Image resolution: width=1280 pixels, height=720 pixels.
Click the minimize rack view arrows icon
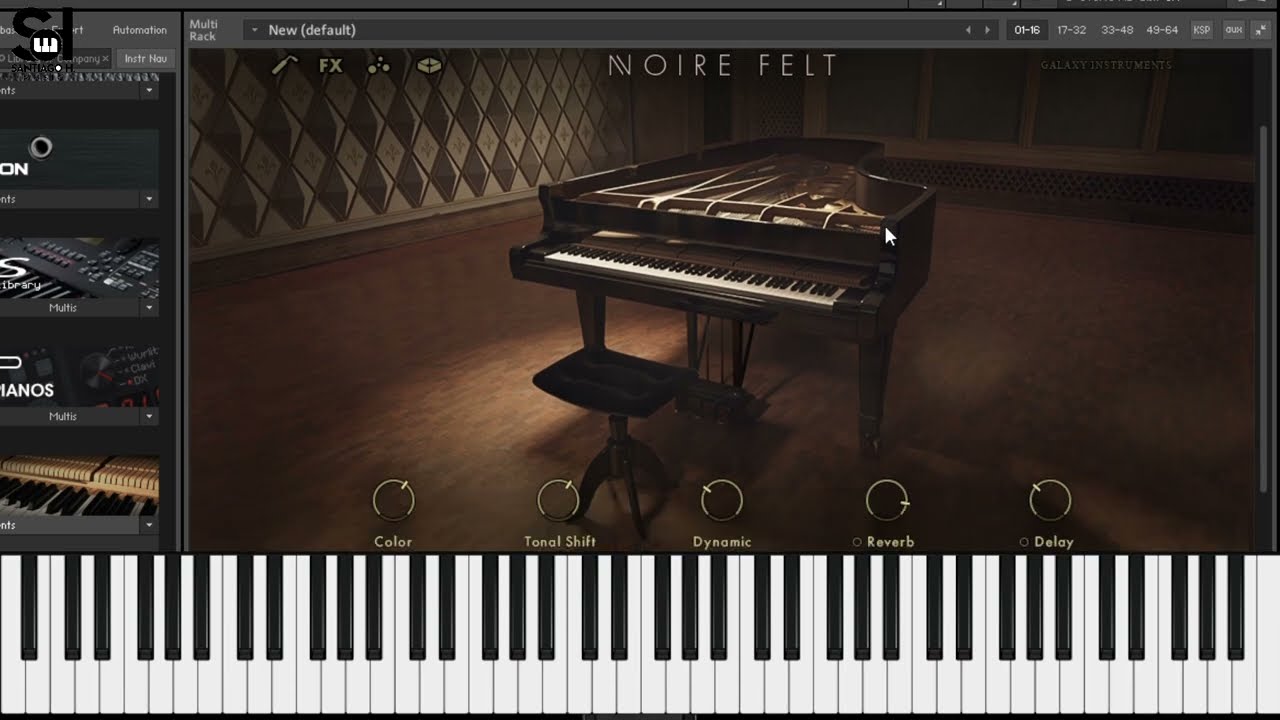pos(1261,30)
